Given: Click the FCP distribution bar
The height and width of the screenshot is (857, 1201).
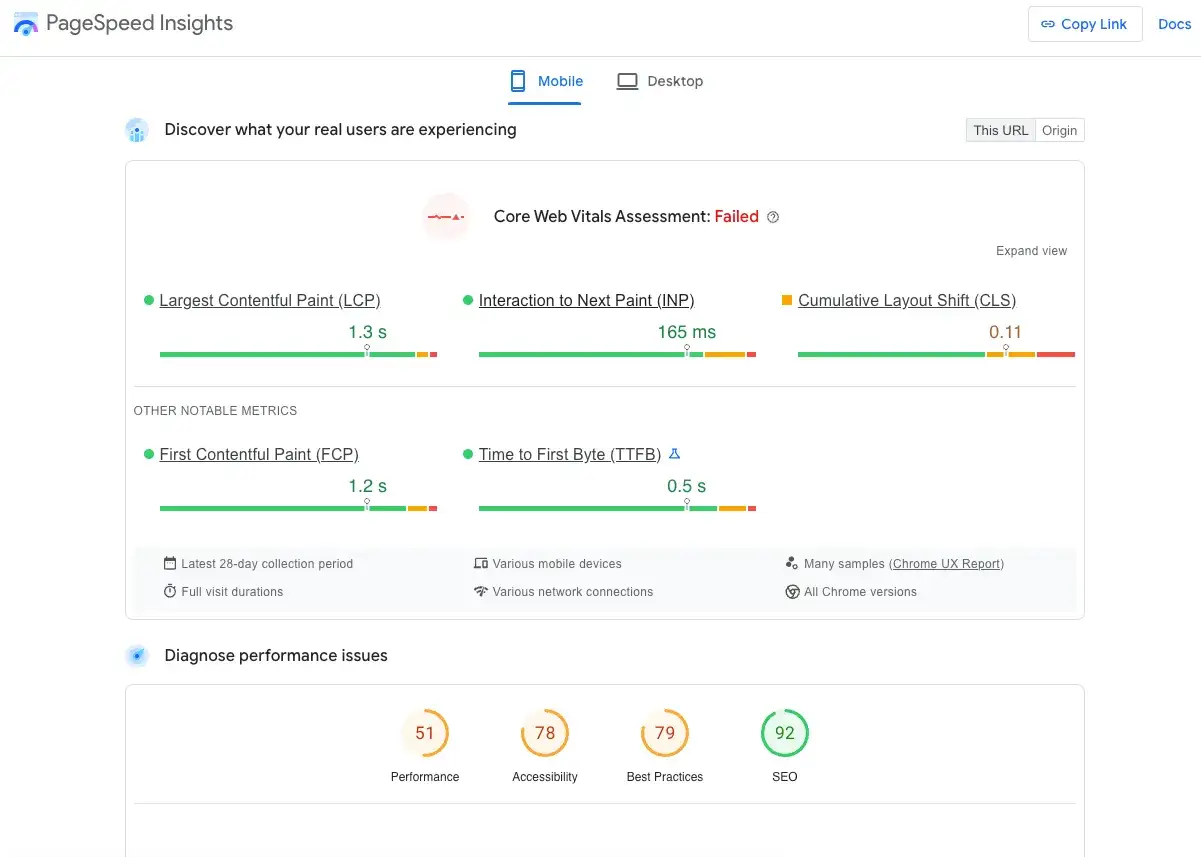Looking at the screenshot, I should point(298,508).
